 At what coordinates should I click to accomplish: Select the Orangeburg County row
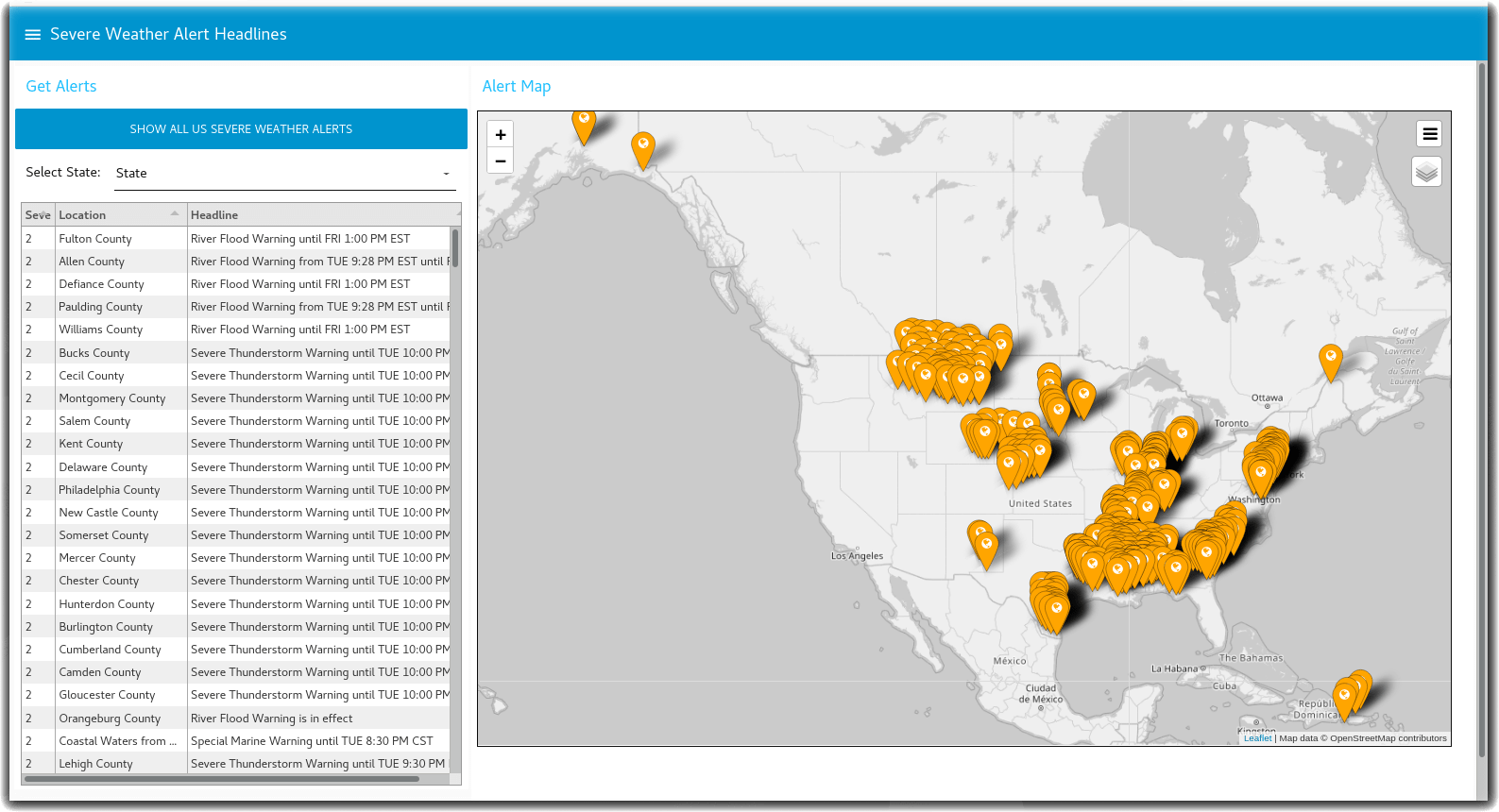tap(236, 719)
